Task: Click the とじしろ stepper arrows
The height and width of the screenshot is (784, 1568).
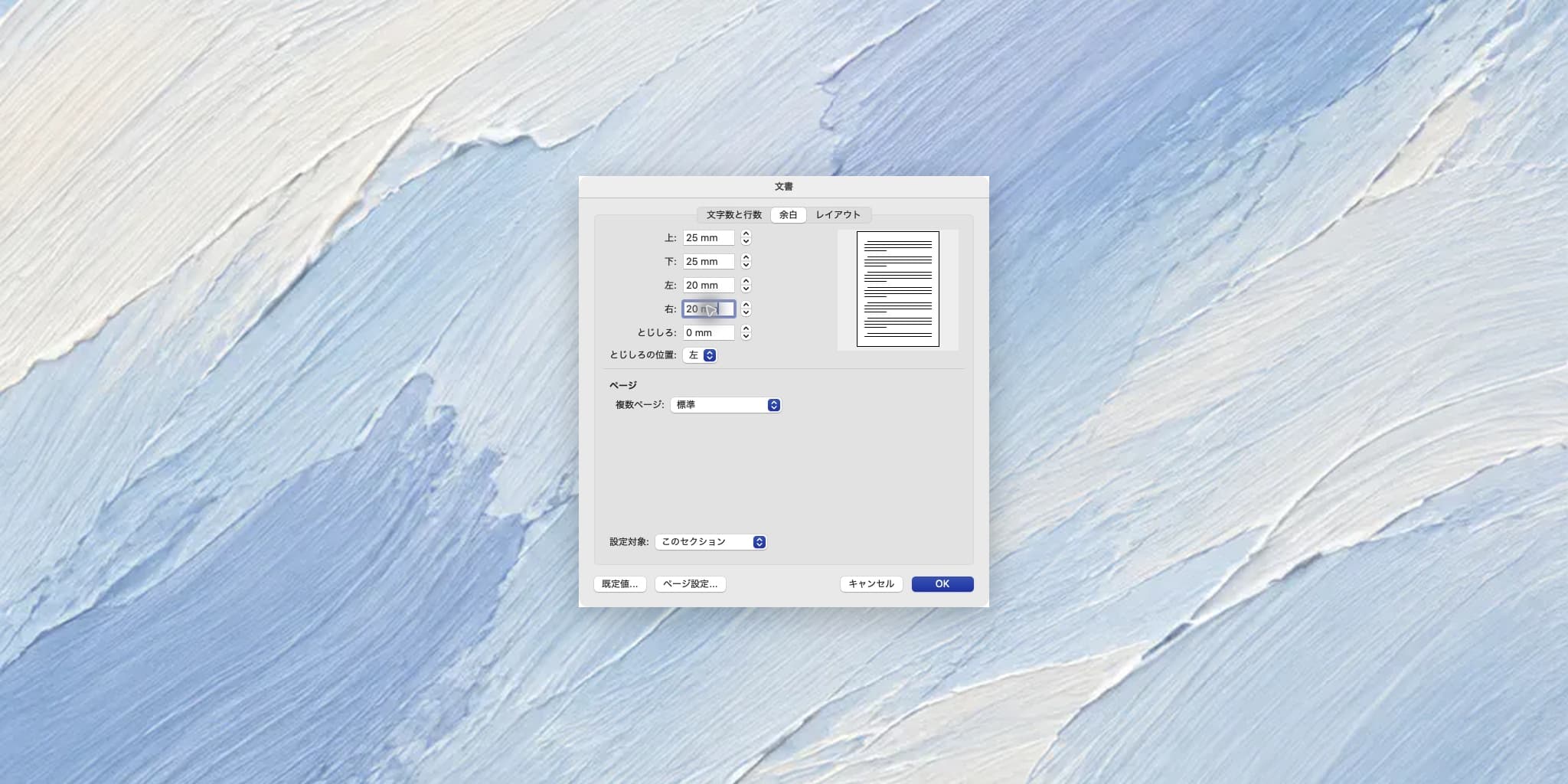Action: click(x=746, y=333)
